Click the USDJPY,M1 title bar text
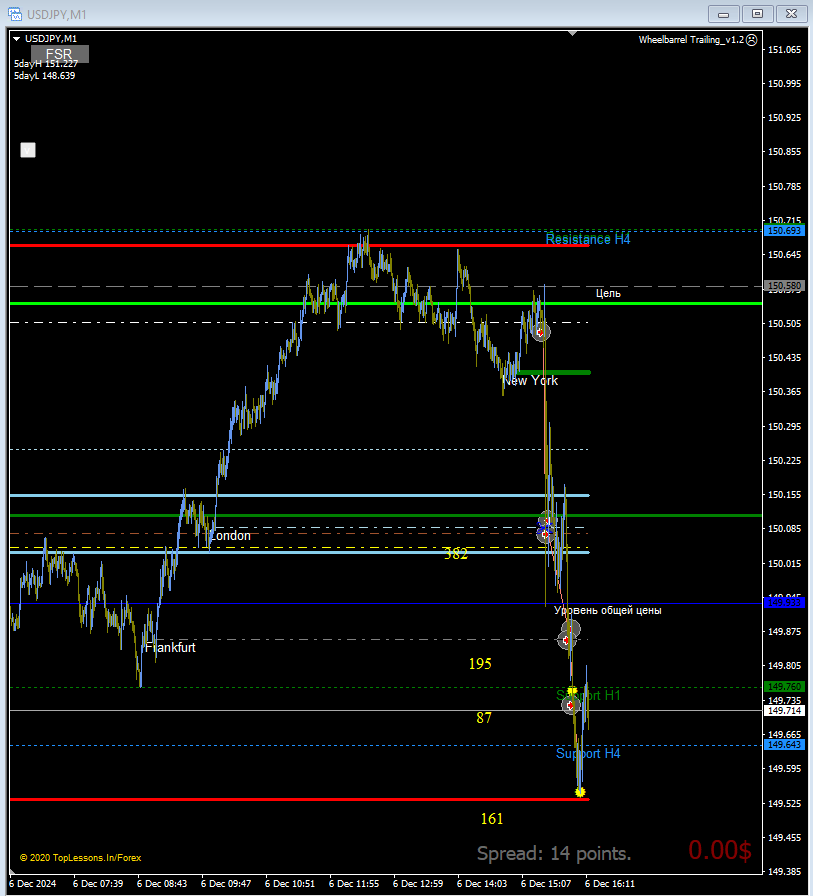The width and height of the screenshot is (813, 896). [57, 14]
